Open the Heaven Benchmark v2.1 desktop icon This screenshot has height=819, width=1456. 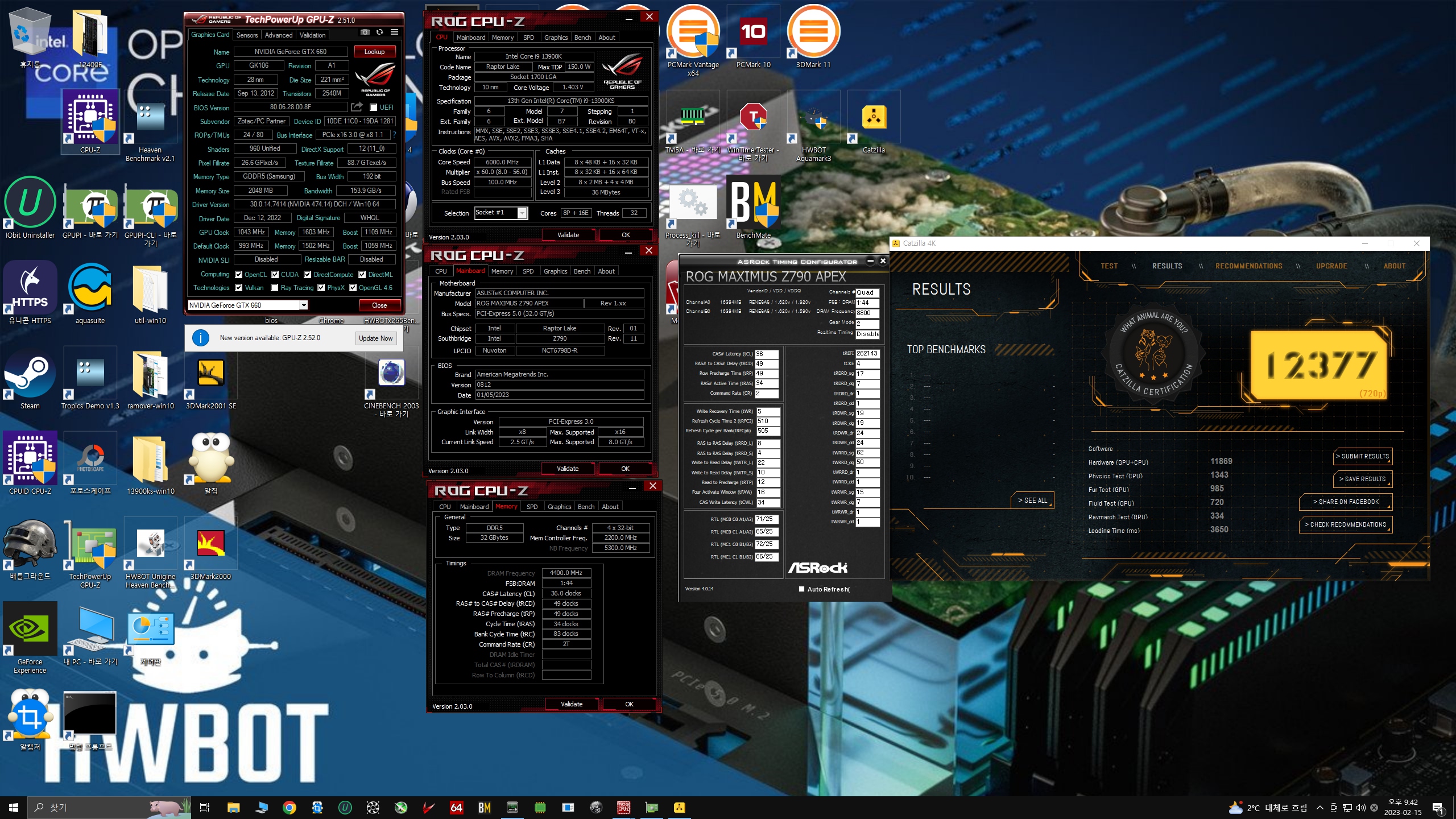pos(150,126)
